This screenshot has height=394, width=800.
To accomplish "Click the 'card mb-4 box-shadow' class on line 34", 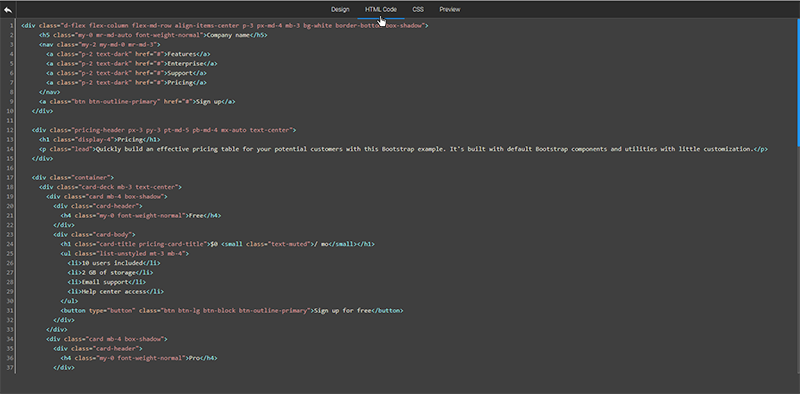I will pyautogui.click(x=123, y=339).
